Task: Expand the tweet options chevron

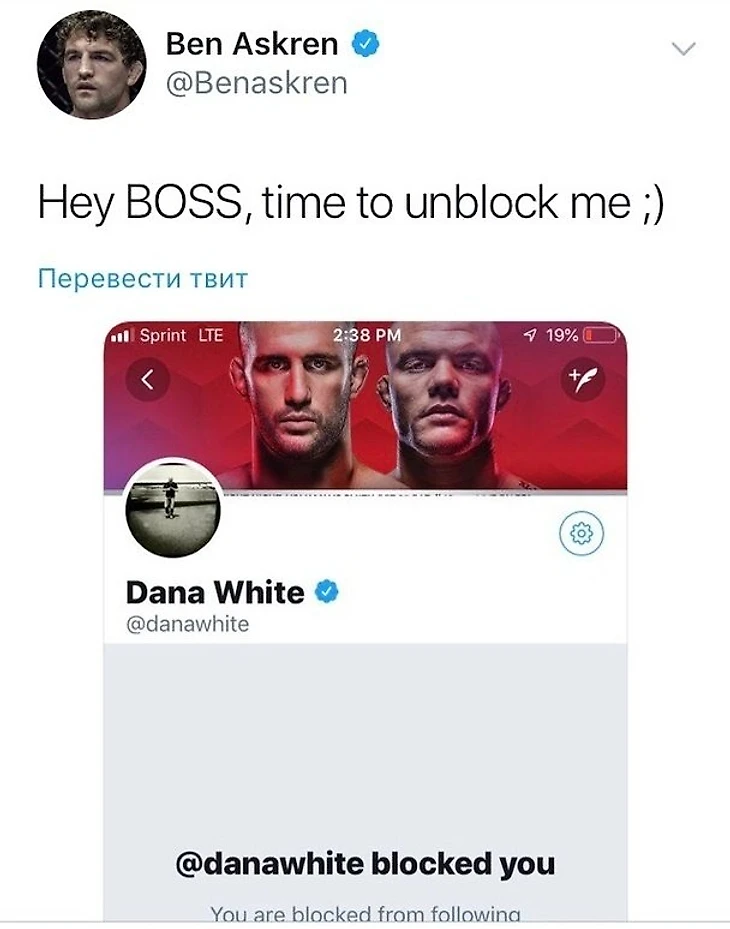Action: [684, 49]
